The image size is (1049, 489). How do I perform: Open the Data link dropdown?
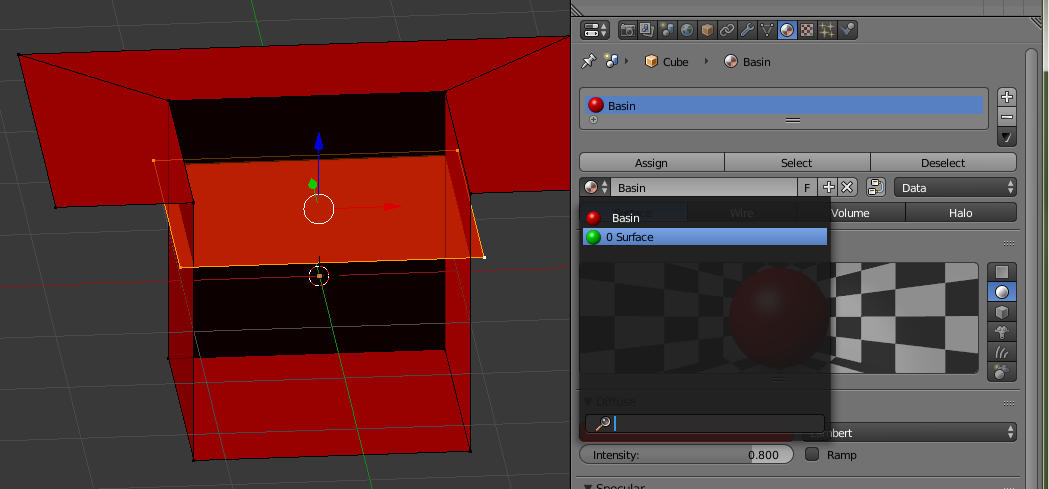pyautogui.click(x=955, y=187)
